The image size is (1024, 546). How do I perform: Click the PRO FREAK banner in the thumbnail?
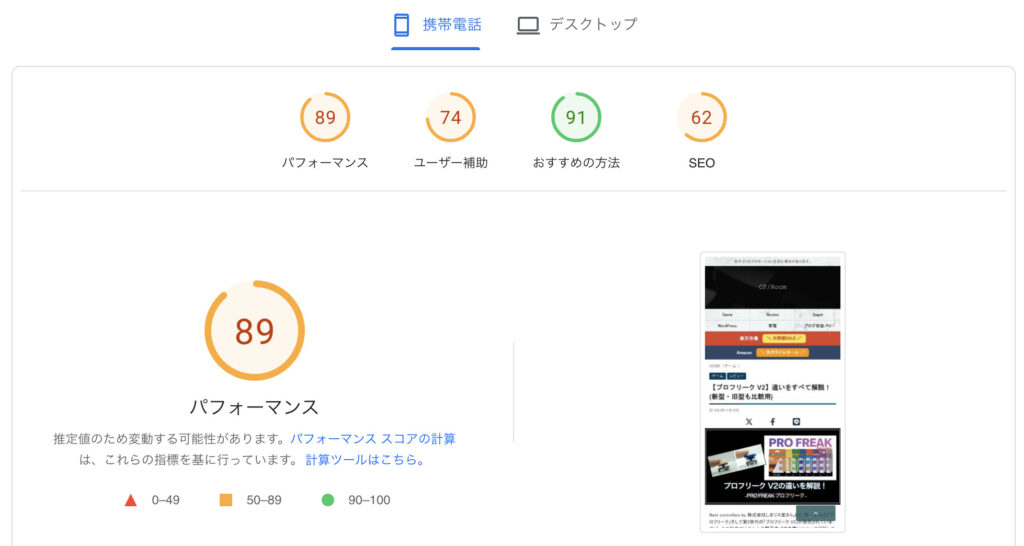773,466
